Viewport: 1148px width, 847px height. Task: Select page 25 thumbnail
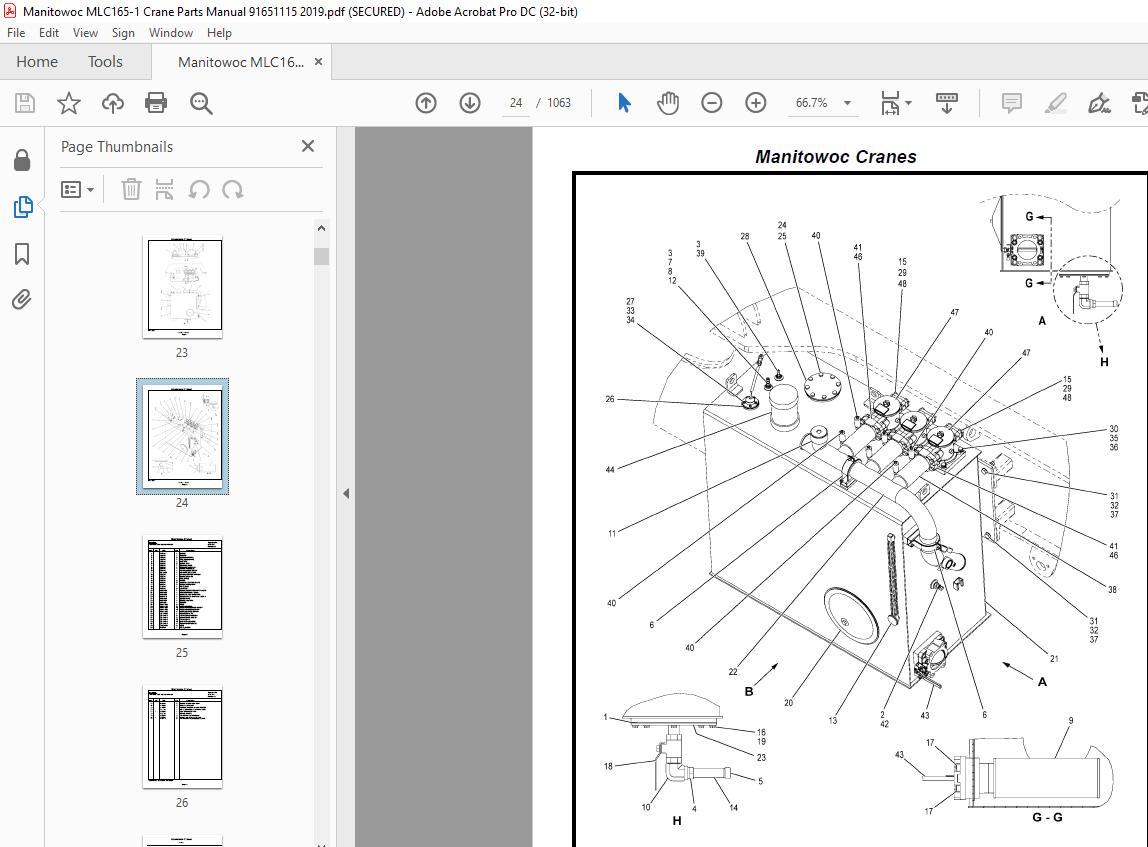182,587
